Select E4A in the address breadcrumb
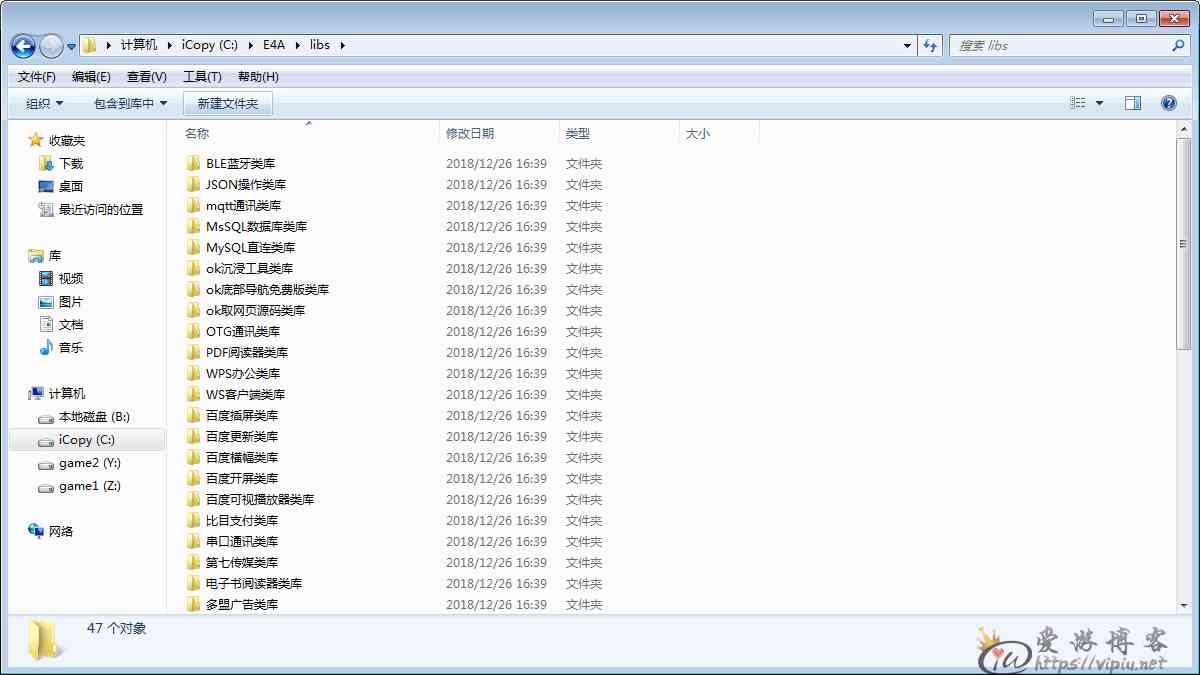Image resolution: width=1200 pixels, height=675 pixels. (x=275, y=45)
